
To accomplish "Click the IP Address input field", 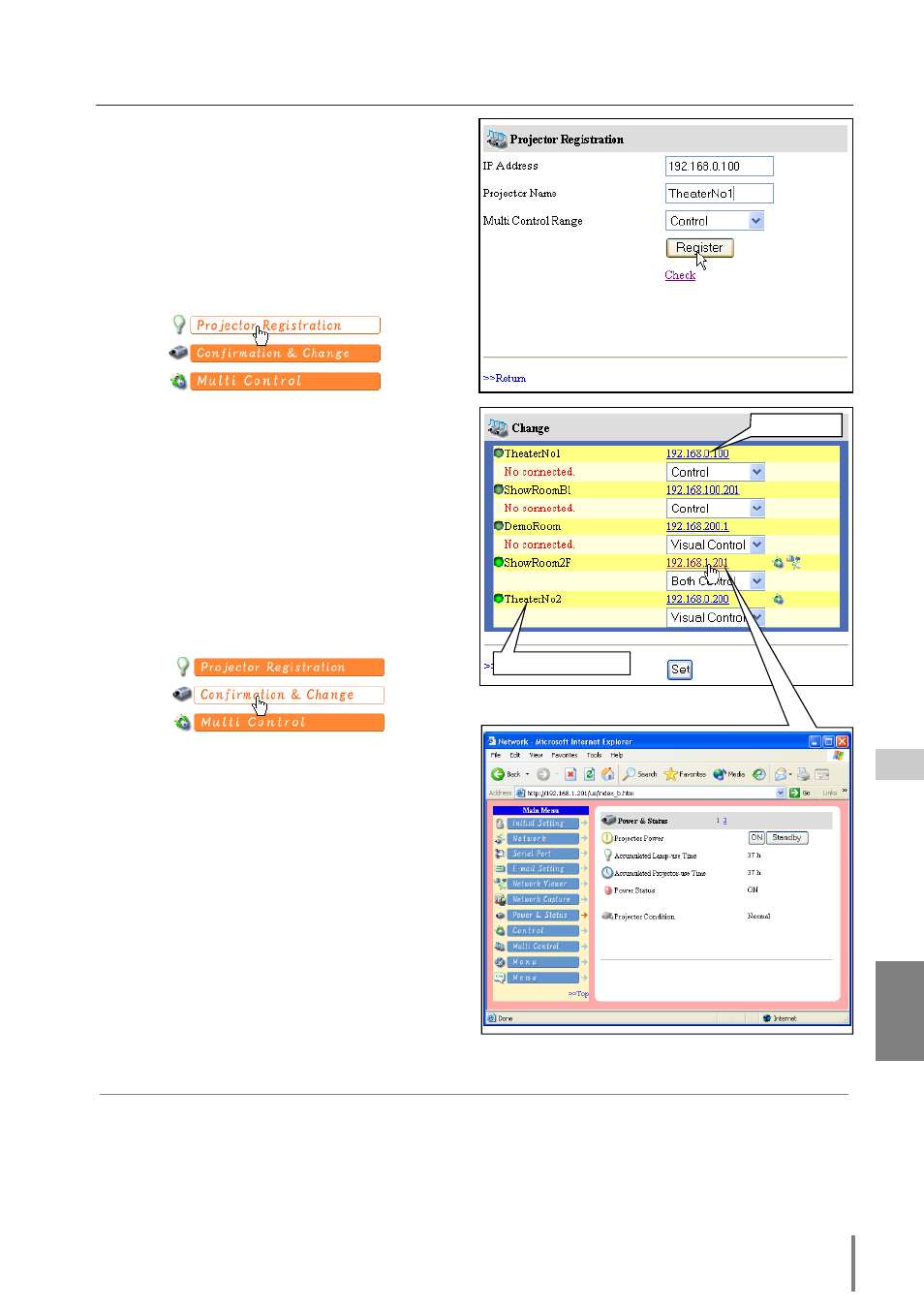I will click(720, 167).
